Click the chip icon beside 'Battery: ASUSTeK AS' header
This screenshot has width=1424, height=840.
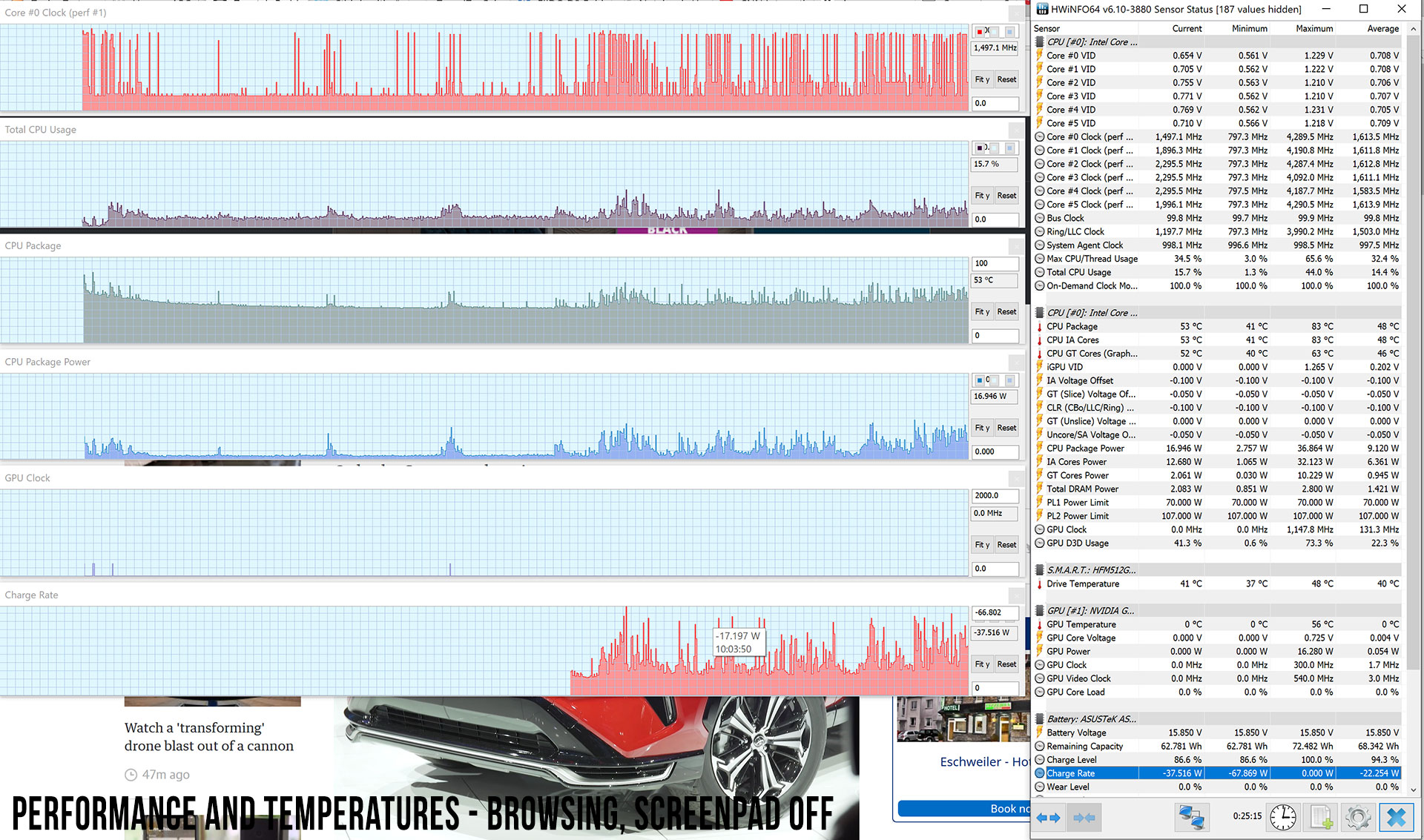1040,719
